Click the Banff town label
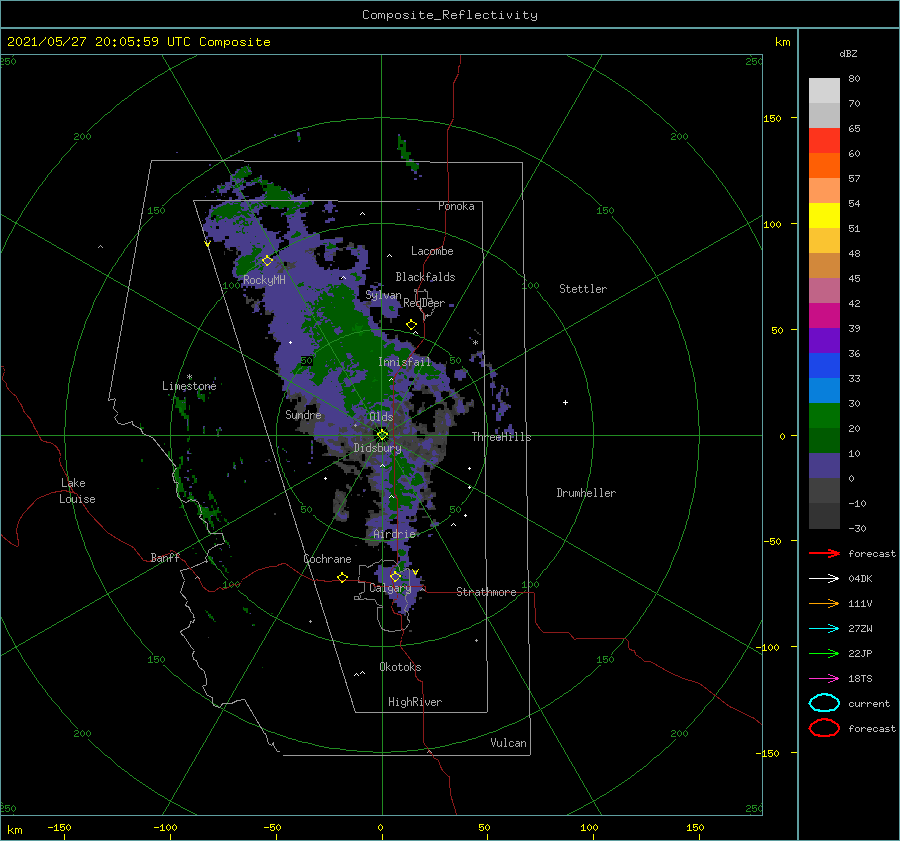The height and width of the screenshot is (841, 900). [x=165, y=557]
